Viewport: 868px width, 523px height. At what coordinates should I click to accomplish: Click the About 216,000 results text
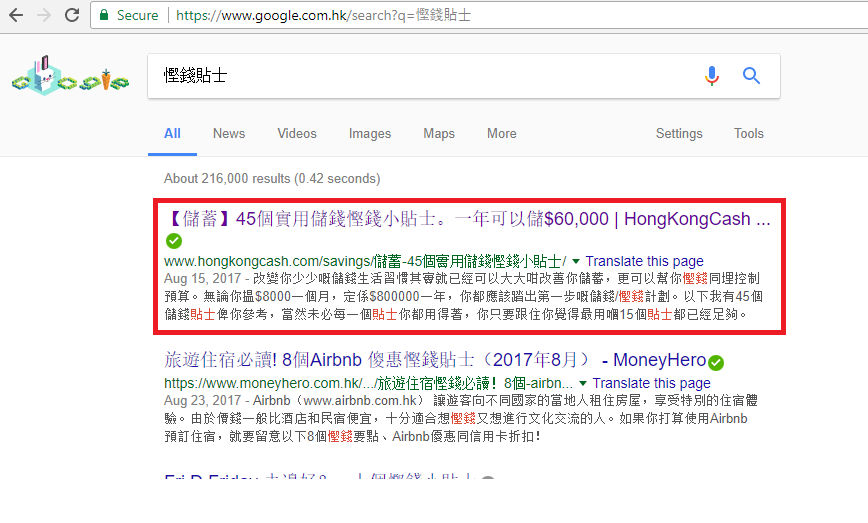[x=272, y=179]
